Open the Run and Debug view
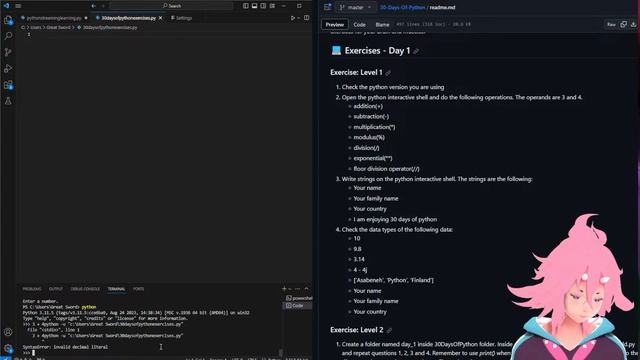Viewport: 640px width, 360px height. [x=8, y=69]
